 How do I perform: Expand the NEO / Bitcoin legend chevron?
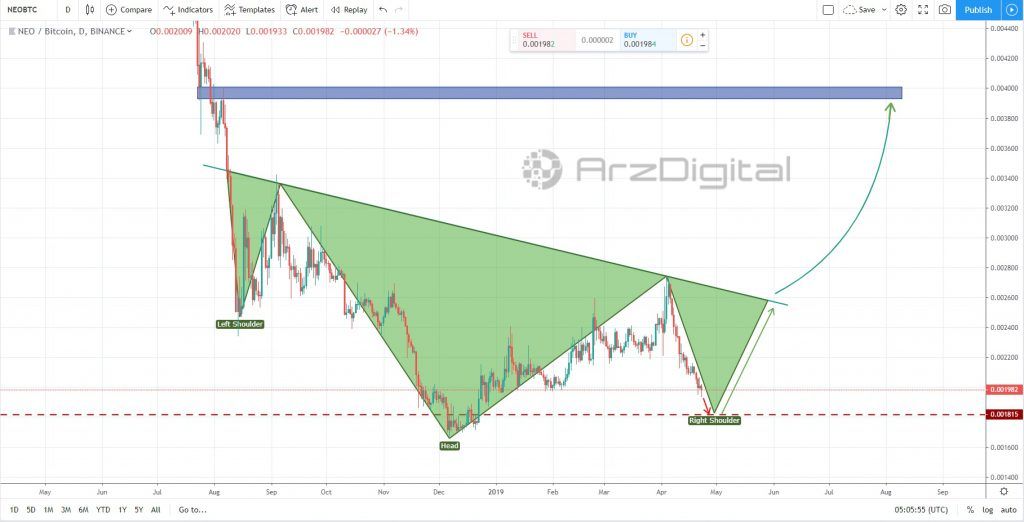coord(130,31)
